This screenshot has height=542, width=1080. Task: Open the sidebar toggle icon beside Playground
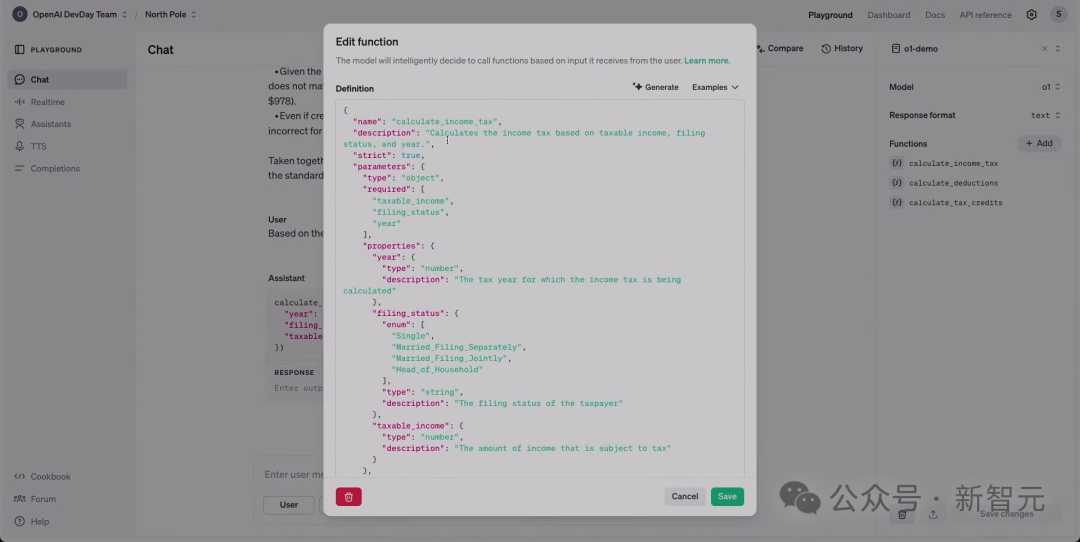coord(19,49)
